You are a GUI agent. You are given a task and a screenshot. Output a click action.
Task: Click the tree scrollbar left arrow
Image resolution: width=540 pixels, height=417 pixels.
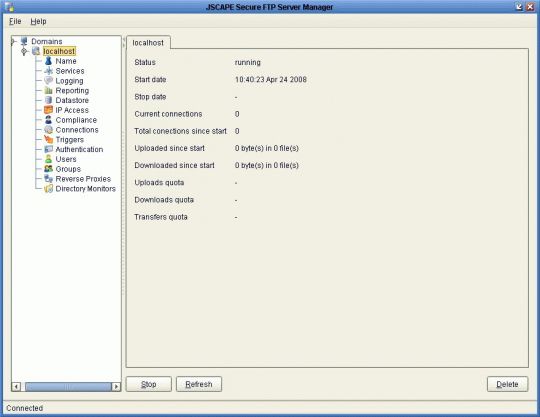point(16,387)
